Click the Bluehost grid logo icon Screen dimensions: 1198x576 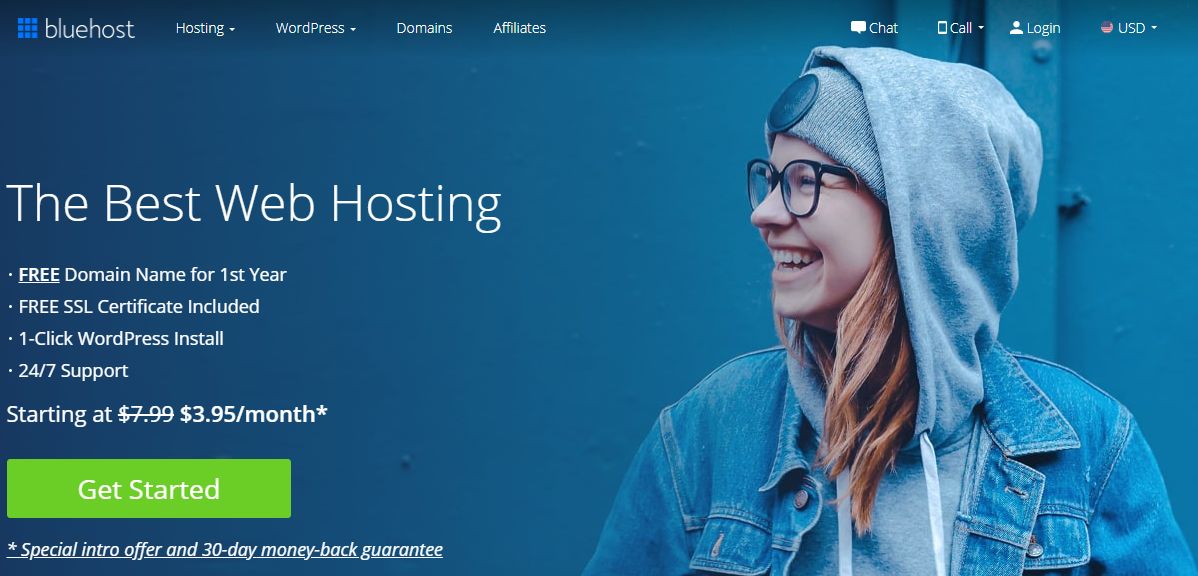[x=28, y=28]
